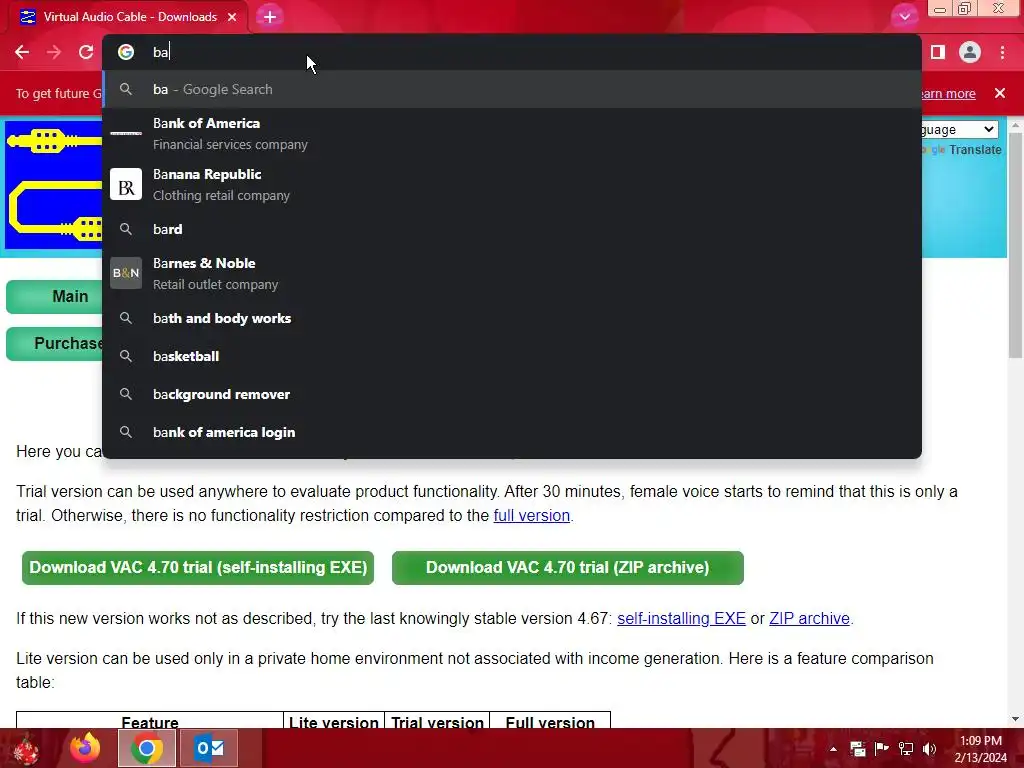Open the language select dropdown
The width and height of the screenshot is (1024, 768).
pos(959,129)
